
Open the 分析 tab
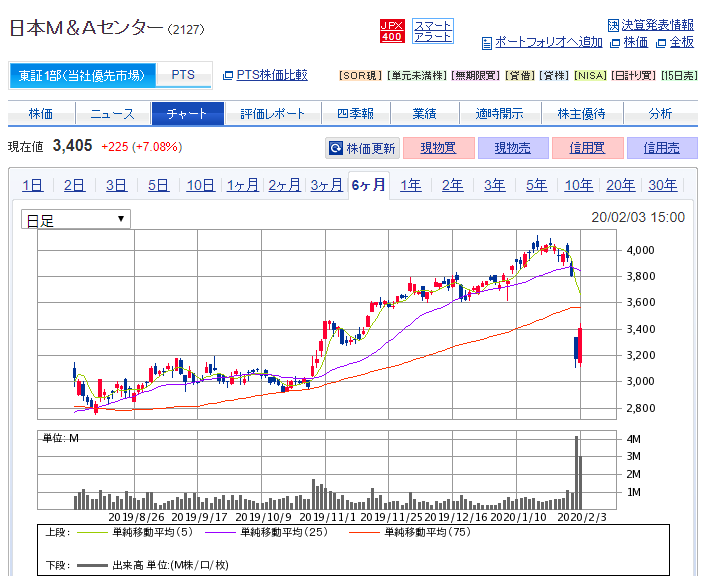660,114
